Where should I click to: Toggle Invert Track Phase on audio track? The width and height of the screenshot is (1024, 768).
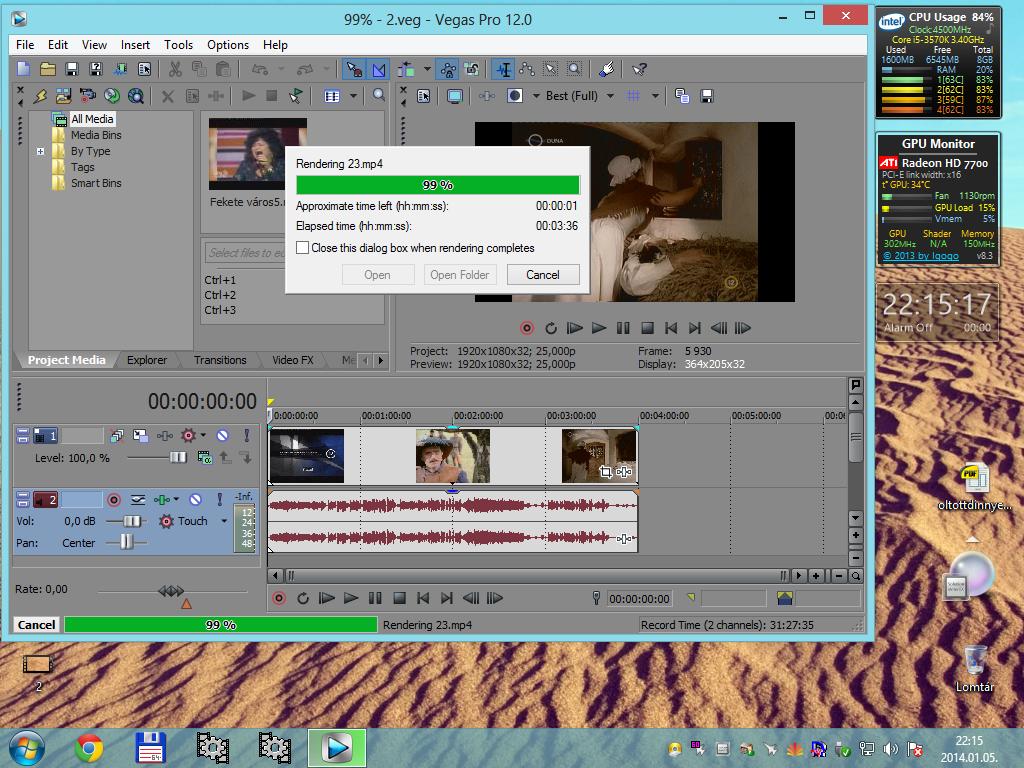point(138,500)
